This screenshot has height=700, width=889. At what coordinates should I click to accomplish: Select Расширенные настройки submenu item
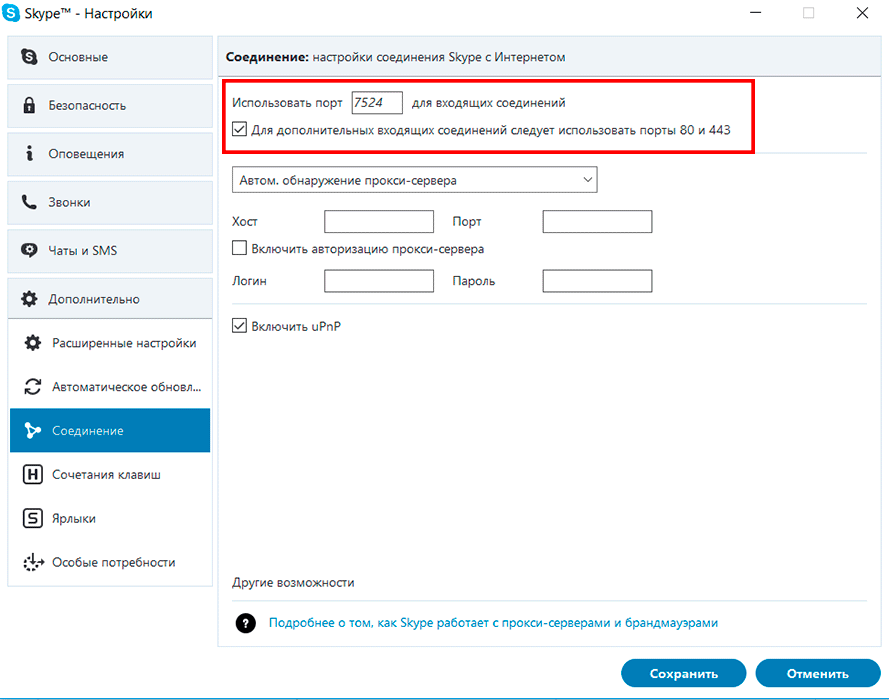(110, 343)
